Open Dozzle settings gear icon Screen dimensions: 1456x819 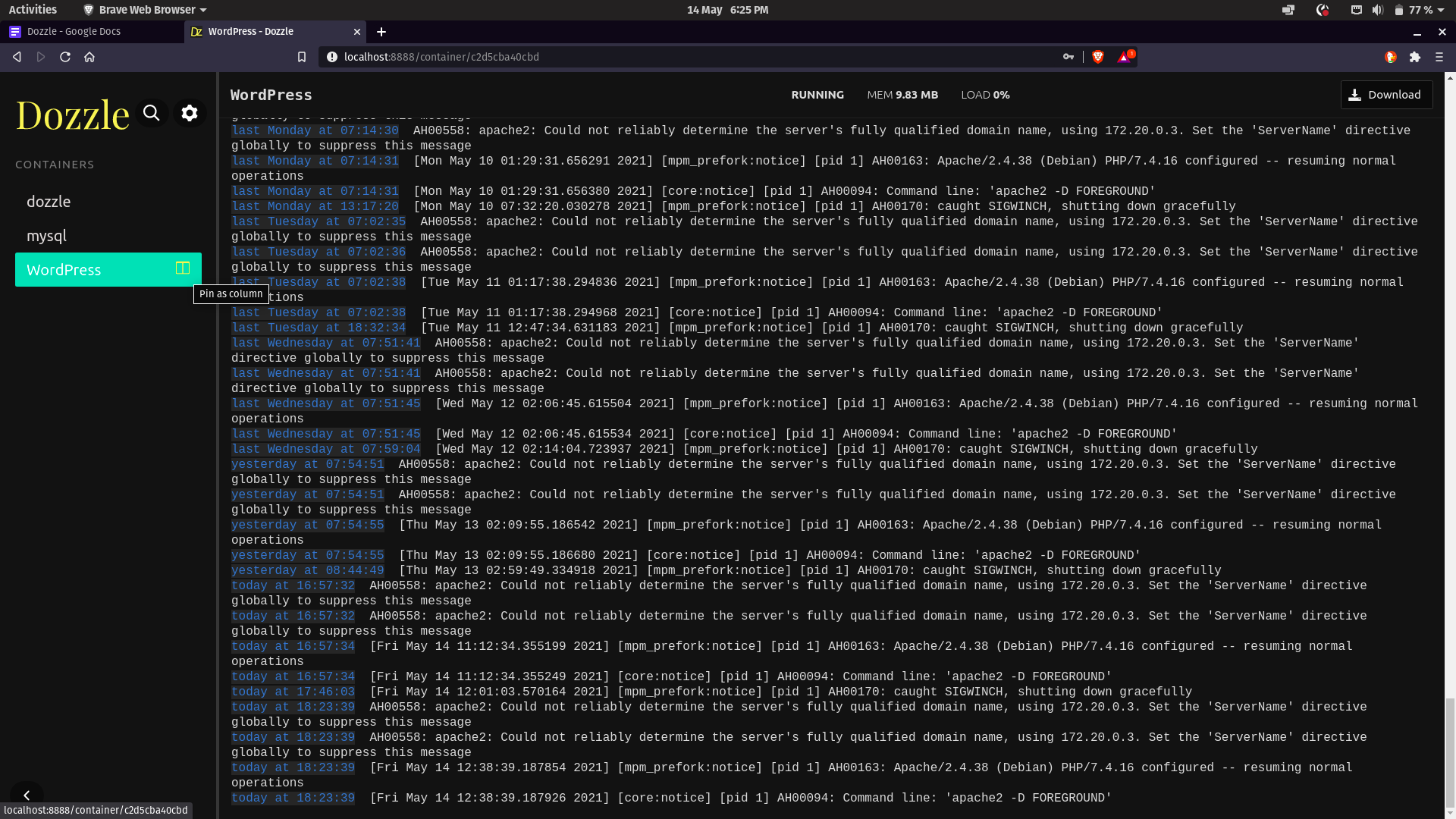coord(190,114)
